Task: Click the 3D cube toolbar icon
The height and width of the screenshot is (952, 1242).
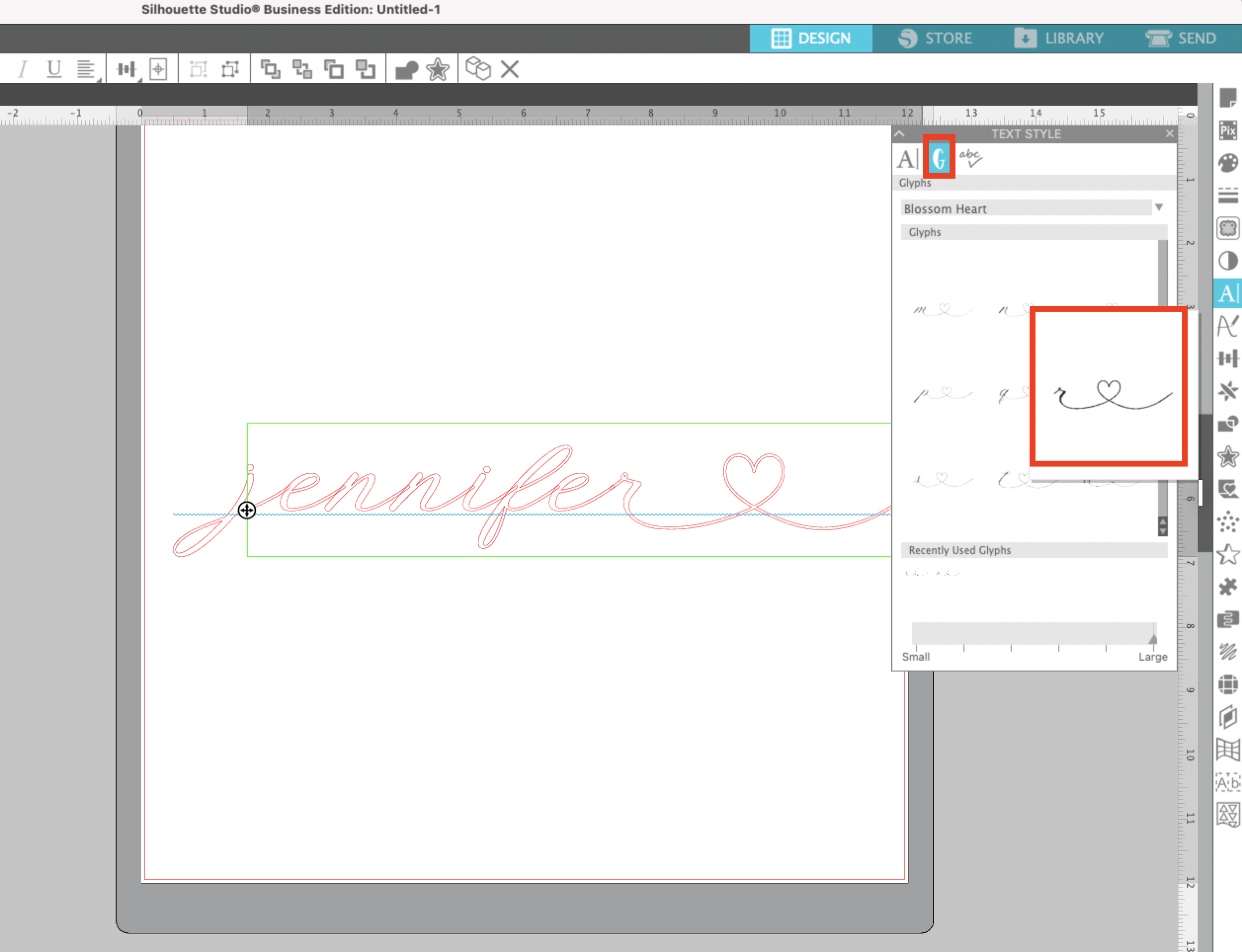Action: [478, 69]
